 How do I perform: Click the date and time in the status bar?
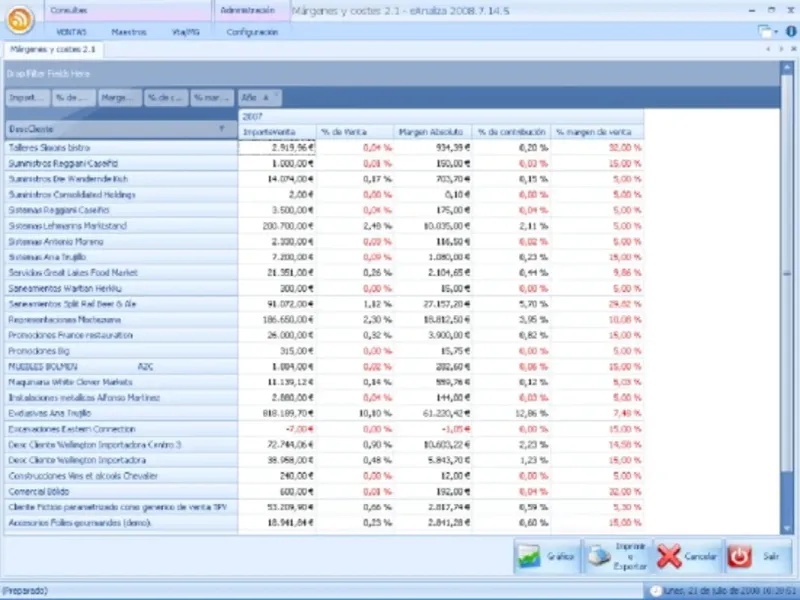click(x=730, y=591)
